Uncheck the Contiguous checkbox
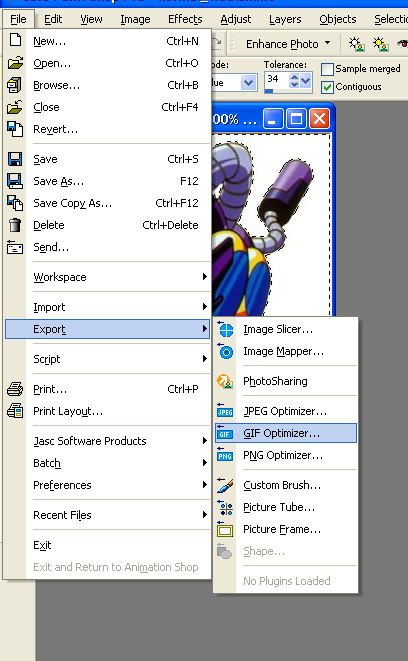Viewport: 408px width, 661px height. (327, 87)
